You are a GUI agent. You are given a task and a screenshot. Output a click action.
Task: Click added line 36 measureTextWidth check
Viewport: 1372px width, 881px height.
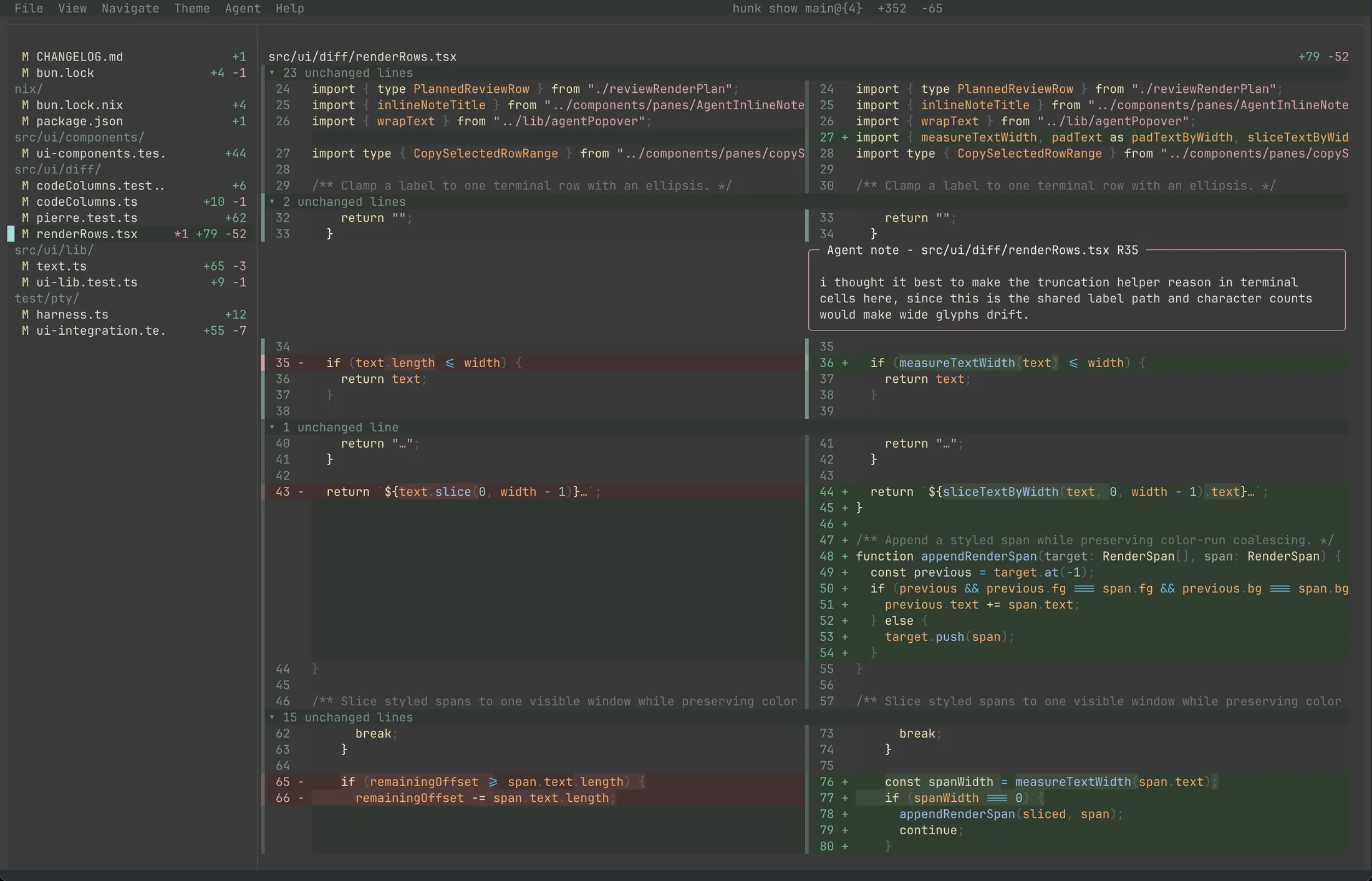[x=1080, y=363]
